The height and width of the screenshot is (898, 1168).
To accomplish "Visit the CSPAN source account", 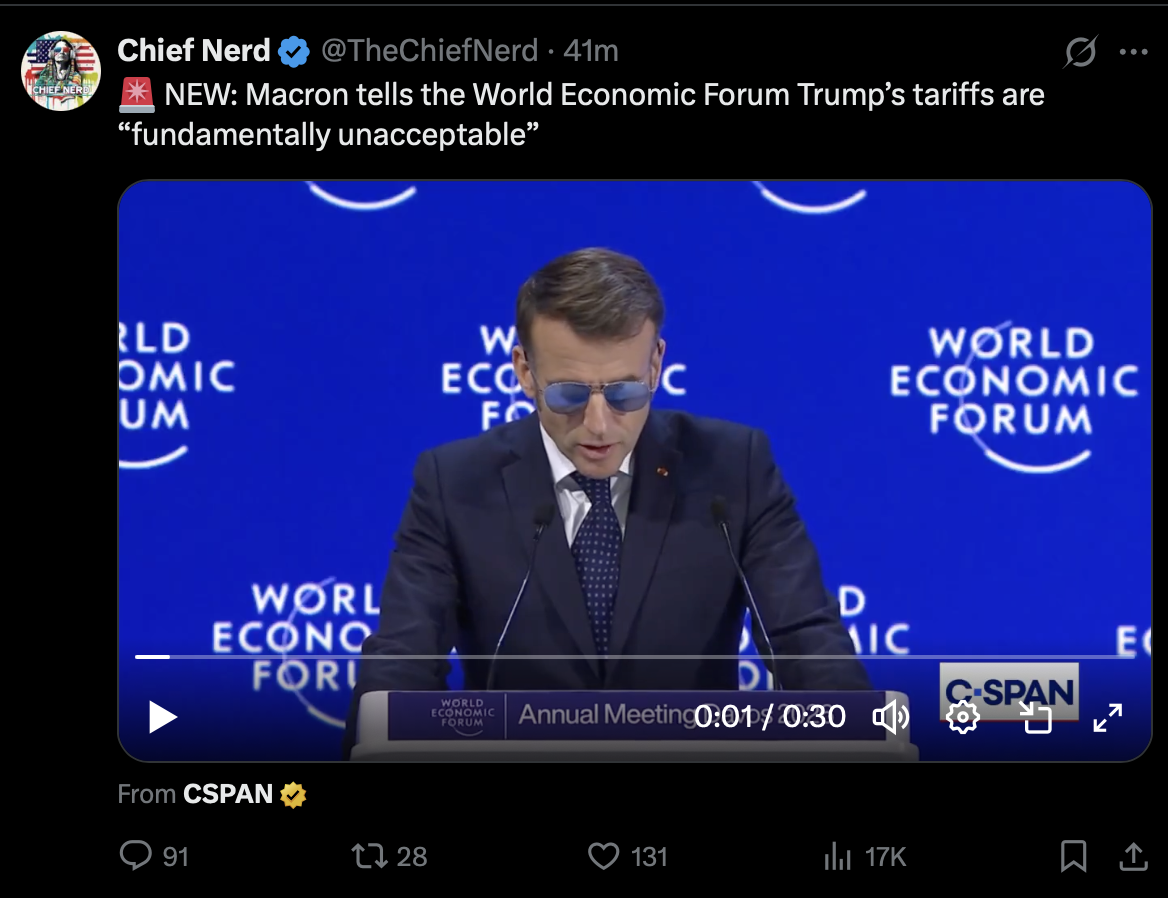I will (228, 794).
